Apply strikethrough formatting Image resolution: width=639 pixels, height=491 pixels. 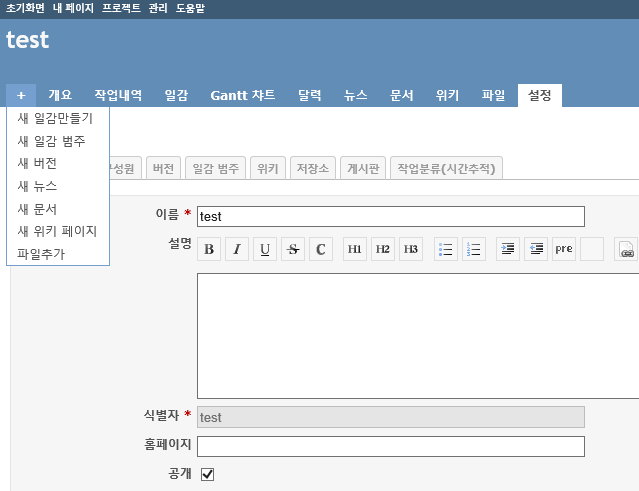(x=293, y=249)
